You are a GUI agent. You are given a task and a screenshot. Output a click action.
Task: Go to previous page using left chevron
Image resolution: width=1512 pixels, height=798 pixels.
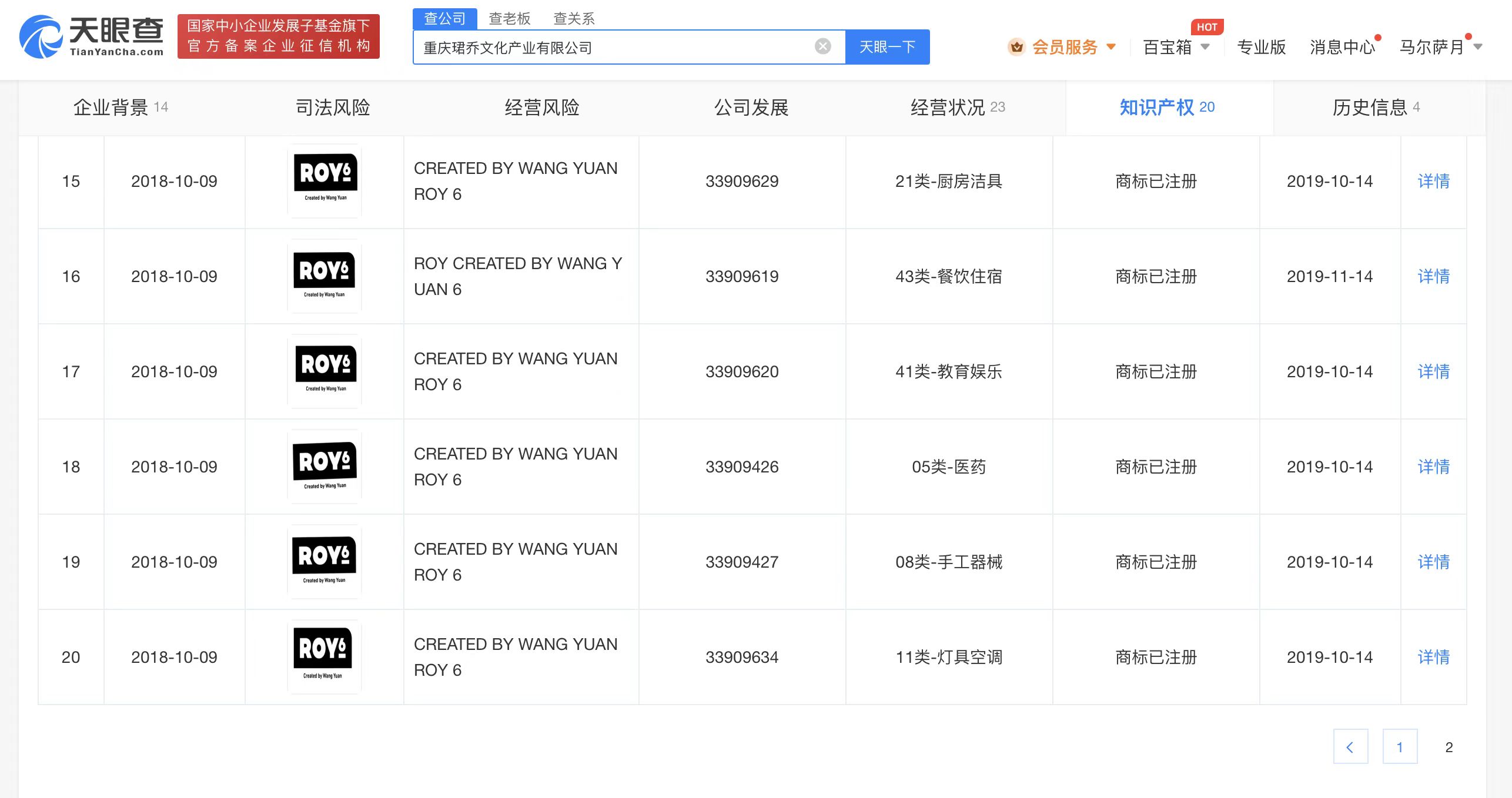click(x=1350, y=746)
